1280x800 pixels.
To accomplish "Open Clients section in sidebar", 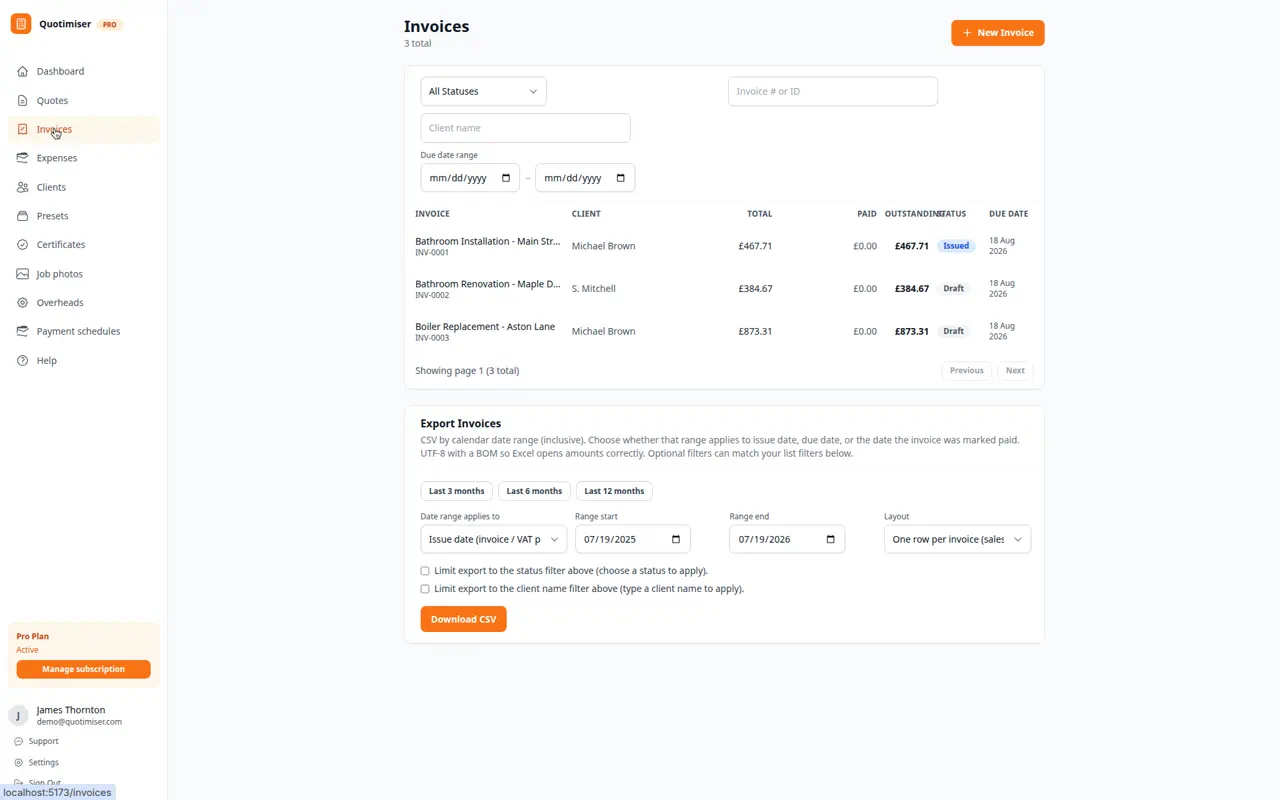I will click(83, 187).
